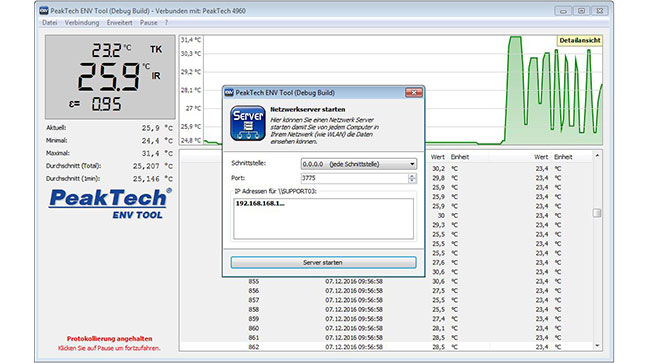
Task: Maximize the main PeakTech window
Action: click(x=581, y=11)
